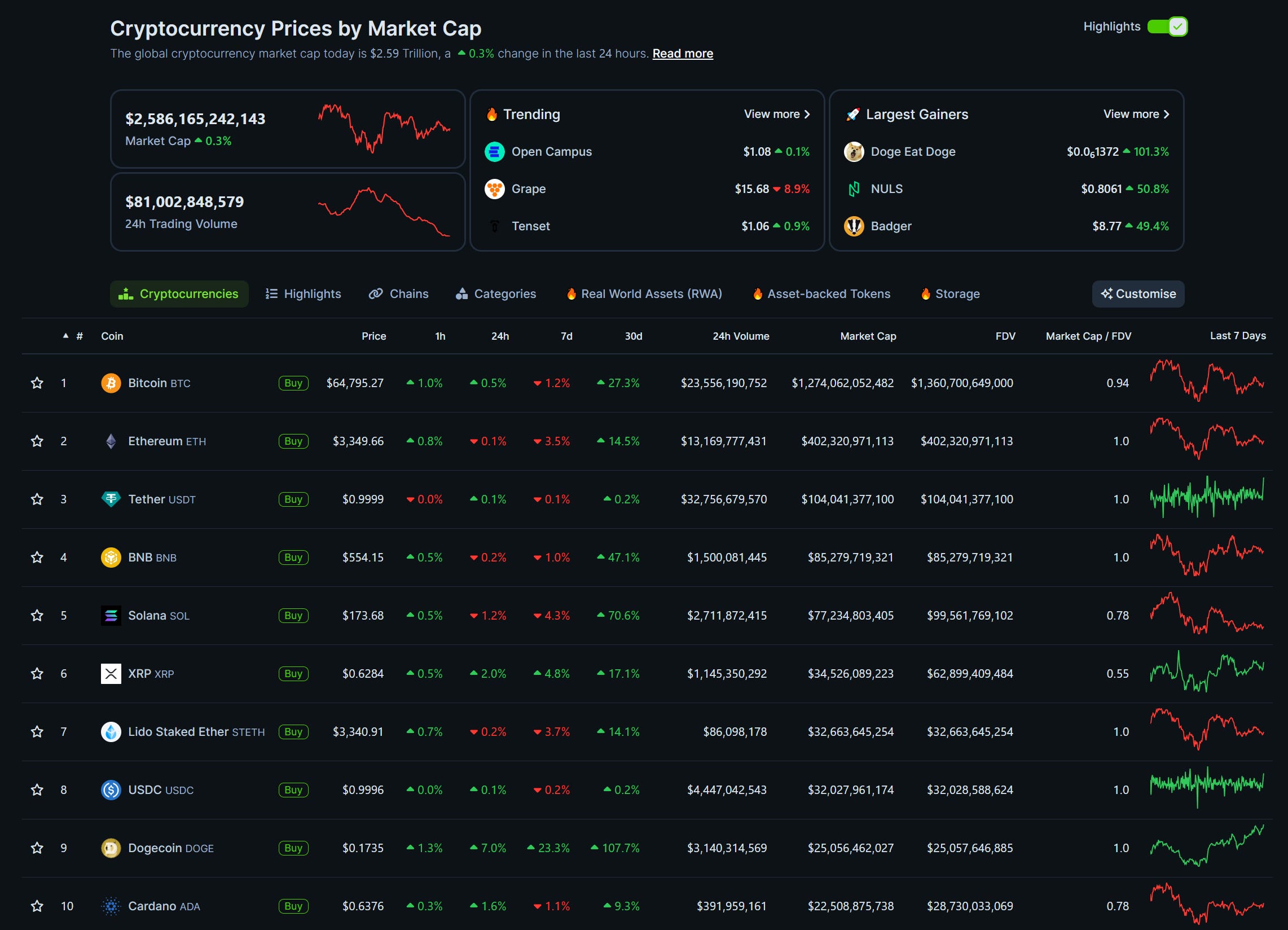This screenshot has width=1288, height=930.
Task: Switch to the Chains tab
Action: coord(399,293)
